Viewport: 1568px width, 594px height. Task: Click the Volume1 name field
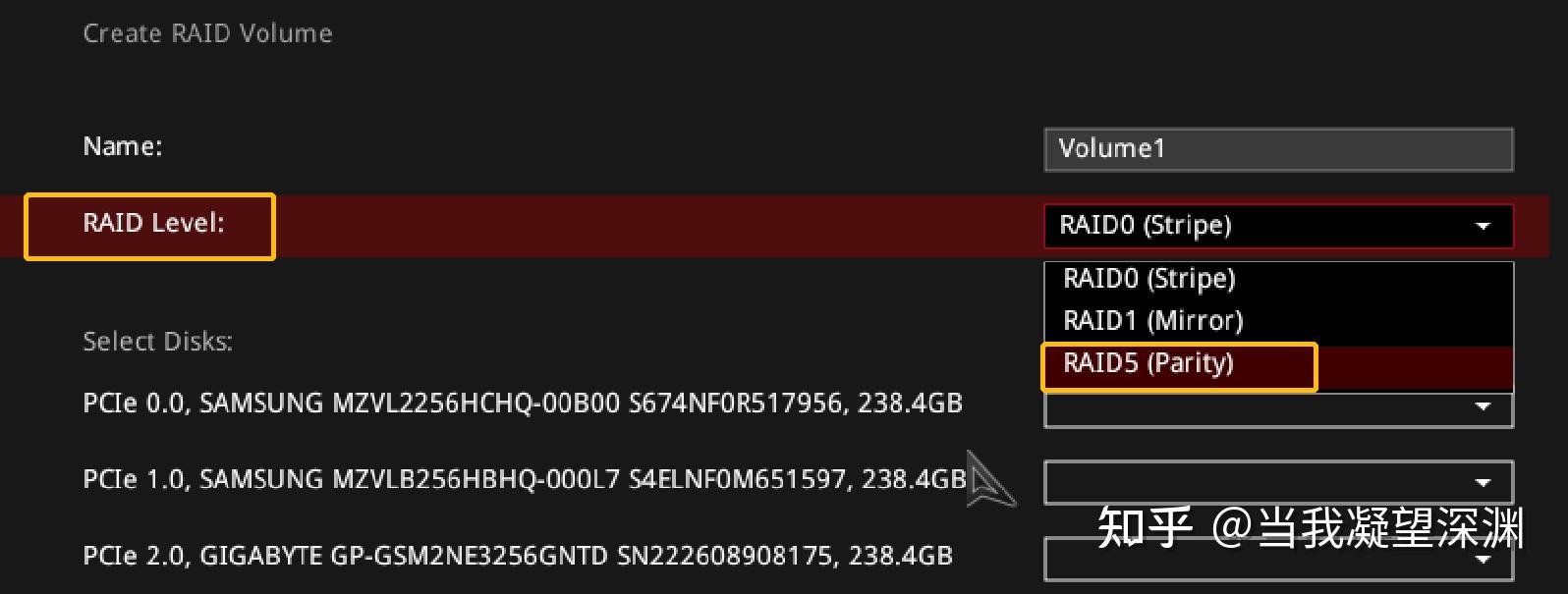(1276, 149)
